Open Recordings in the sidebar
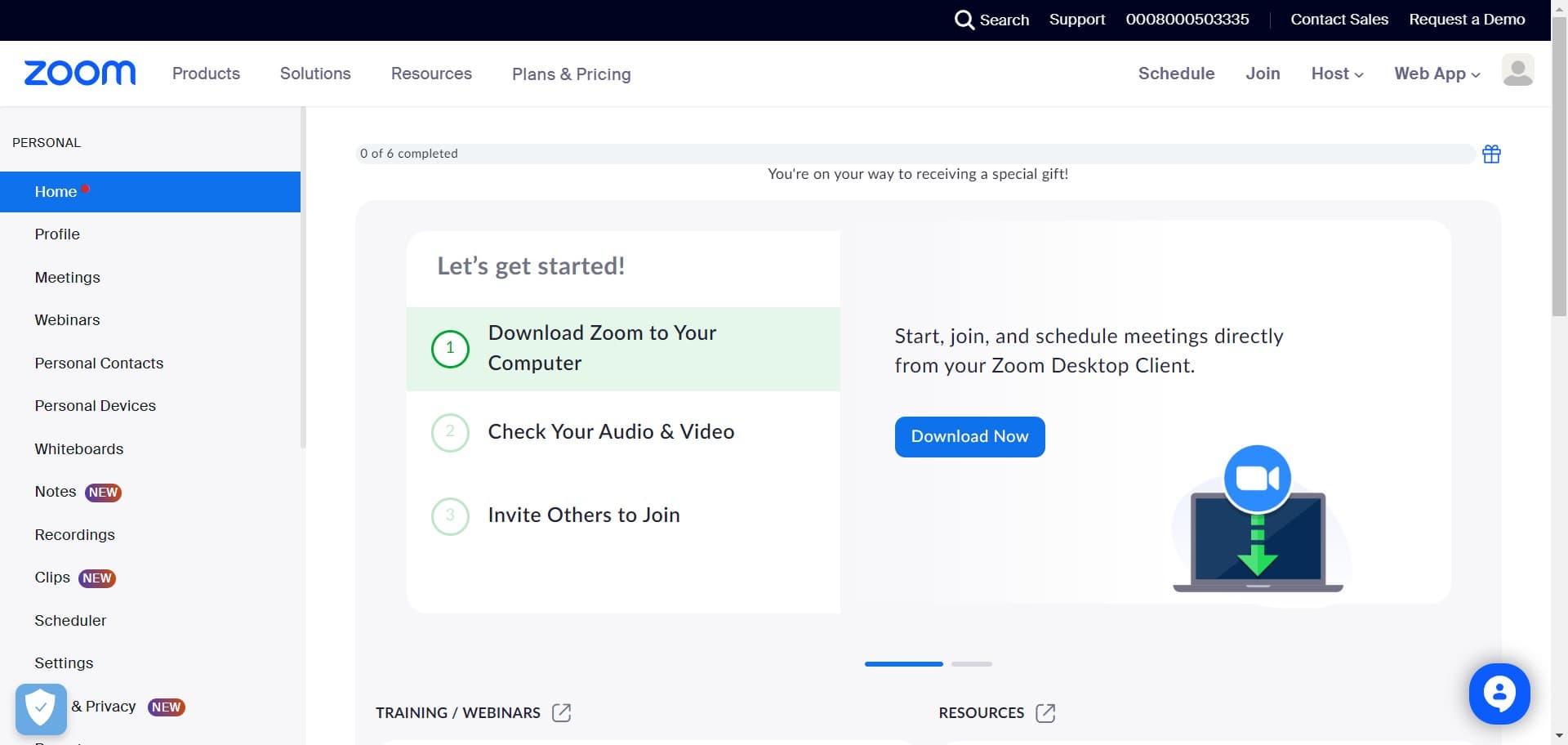1568x745 pixels. pyautogui.click(x=74, y=535)
